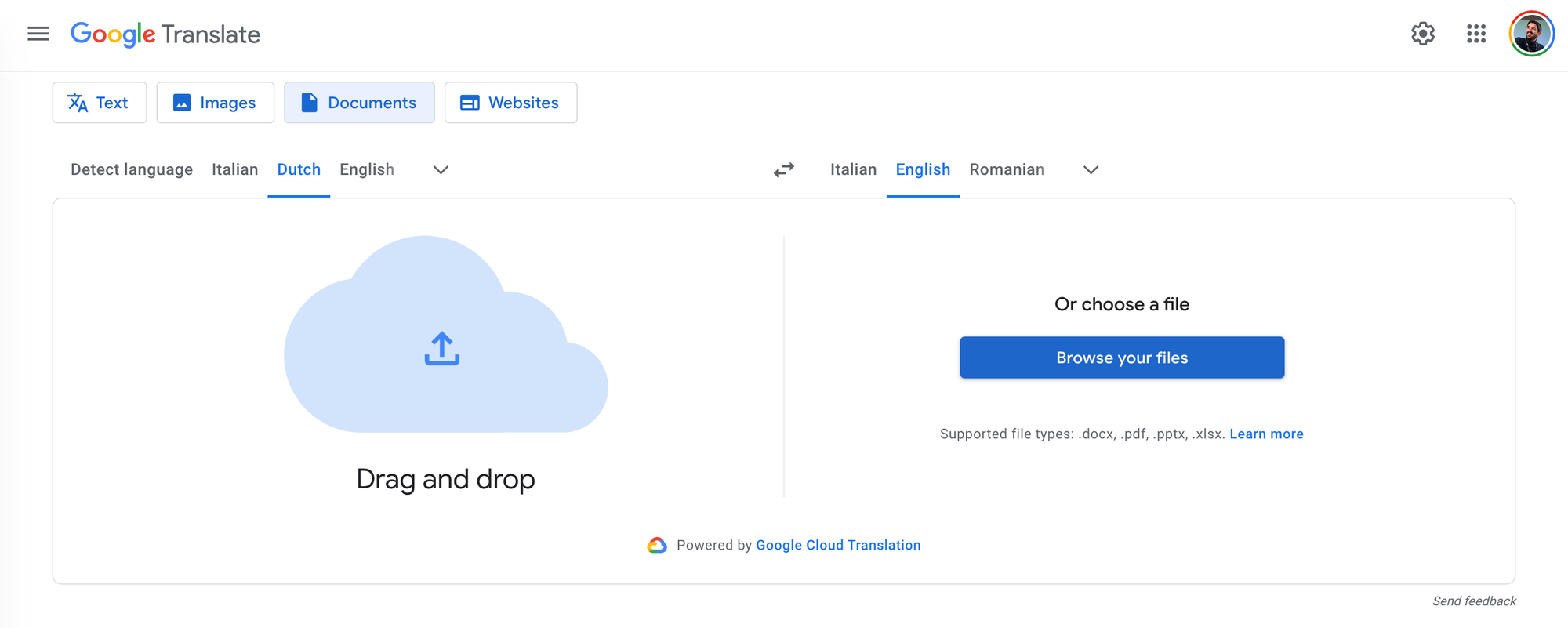This screenshot has width=1568, height=628.
Task: Switch to Images translation mode
Action: [216, 103]
